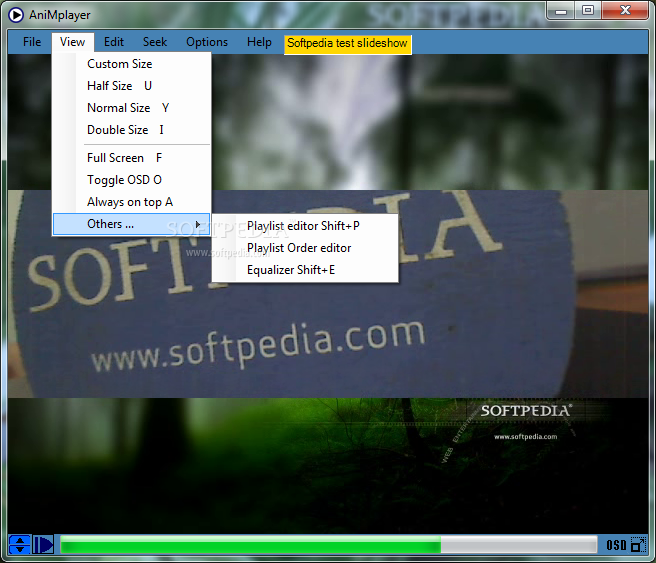The height and width of the screenshot is (563, 656).
Task: Select Double Size option
Action: coord(131,130)
